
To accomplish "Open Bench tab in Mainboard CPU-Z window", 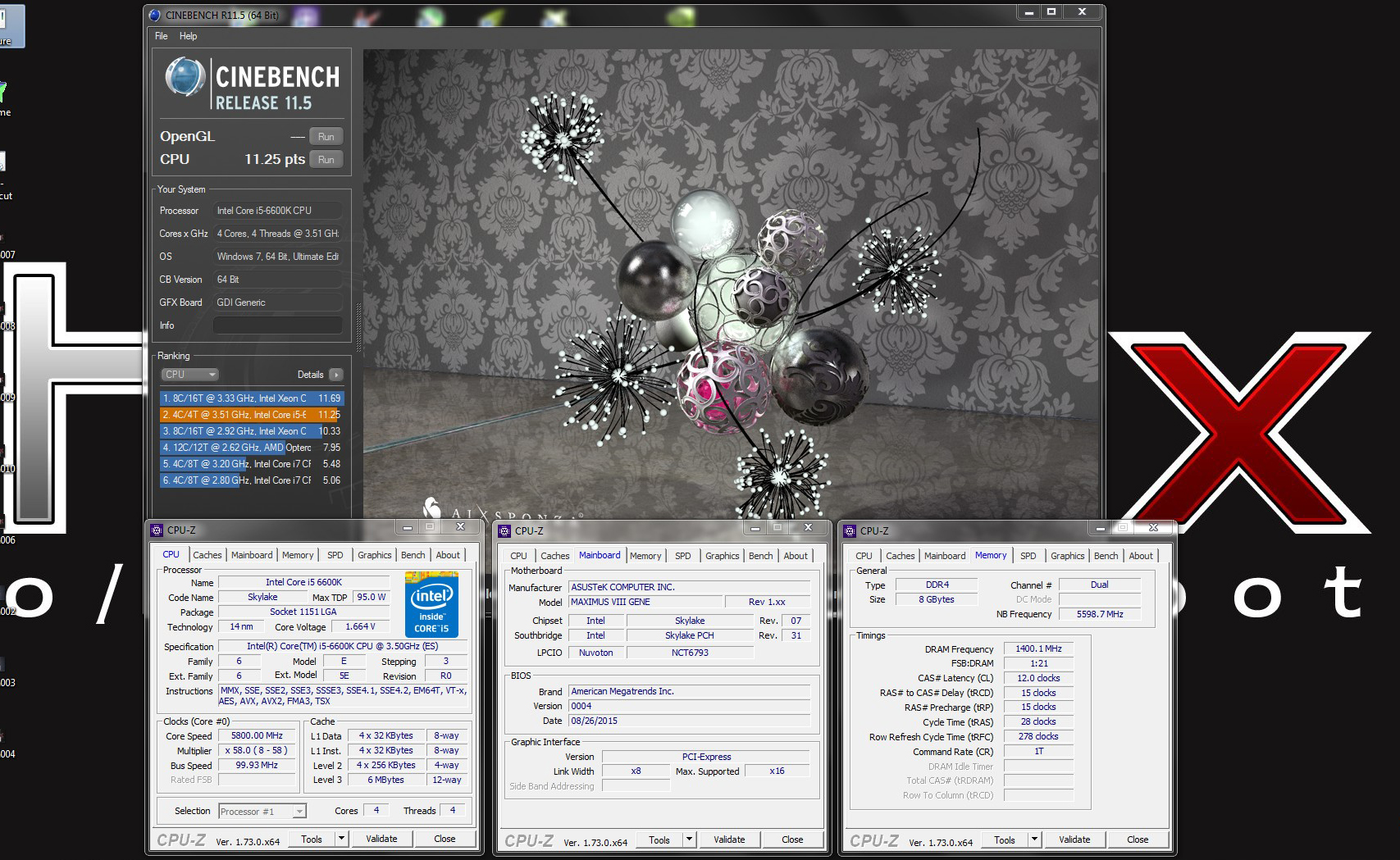I will (761, 556).
